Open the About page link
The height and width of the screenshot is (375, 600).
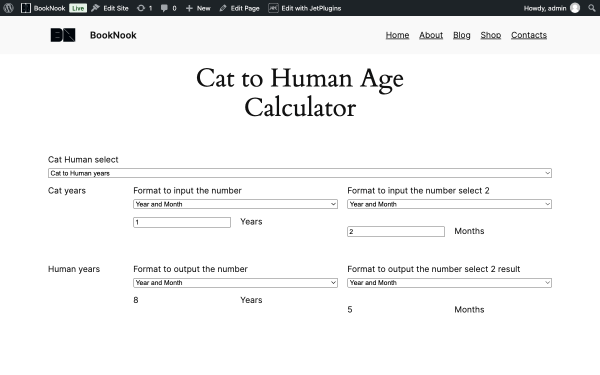431,35
